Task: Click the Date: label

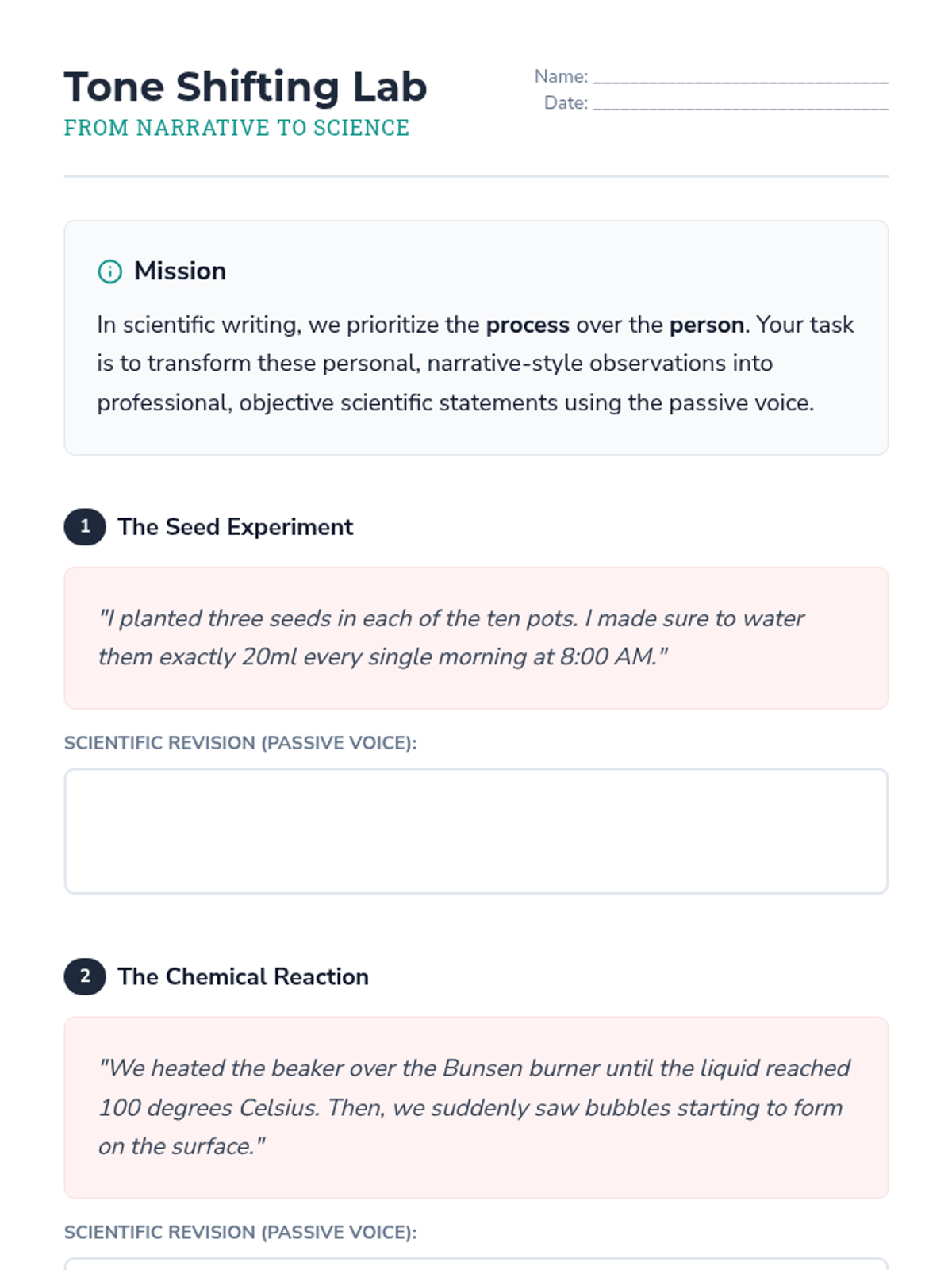Action: 566,103
